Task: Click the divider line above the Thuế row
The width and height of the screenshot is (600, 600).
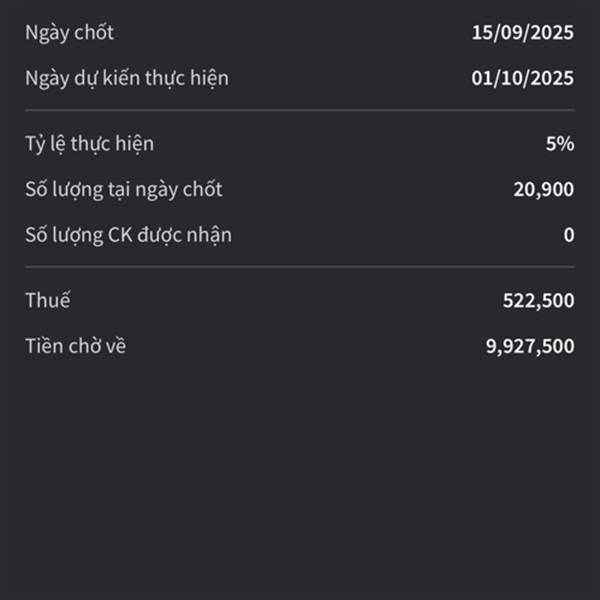Action: pyautogui.click(x=300, y=267)
